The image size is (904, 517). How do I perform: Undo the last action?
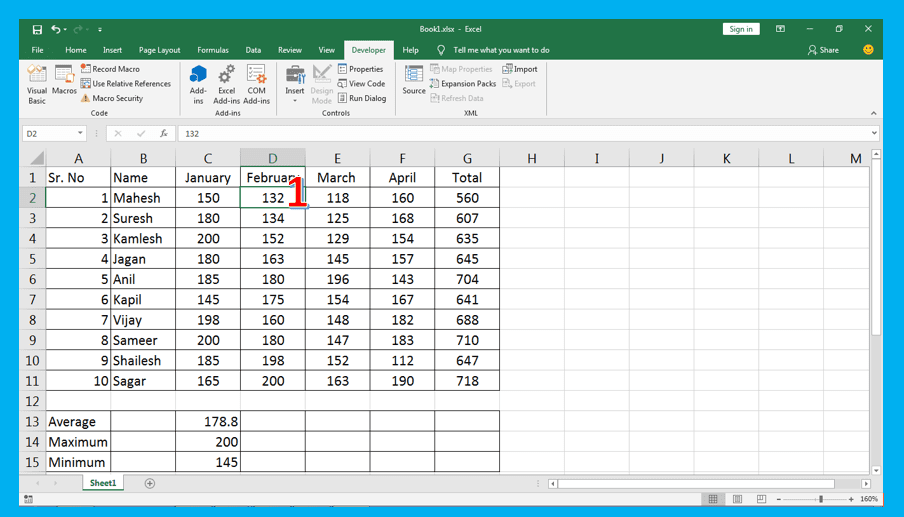55,29
